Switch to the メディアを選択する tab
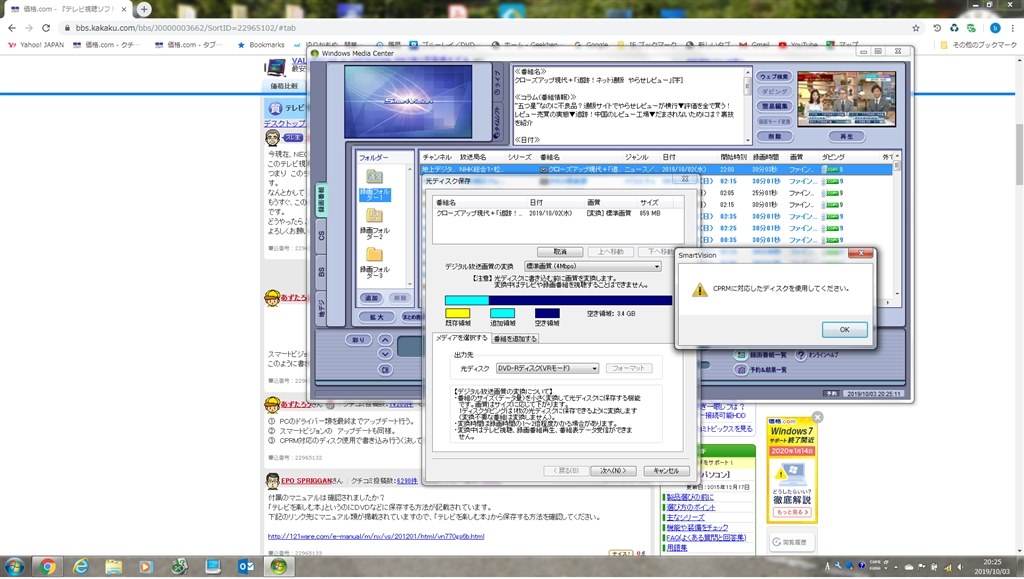The width and height of the screenshot is (1024, 579). coord(462,338)
